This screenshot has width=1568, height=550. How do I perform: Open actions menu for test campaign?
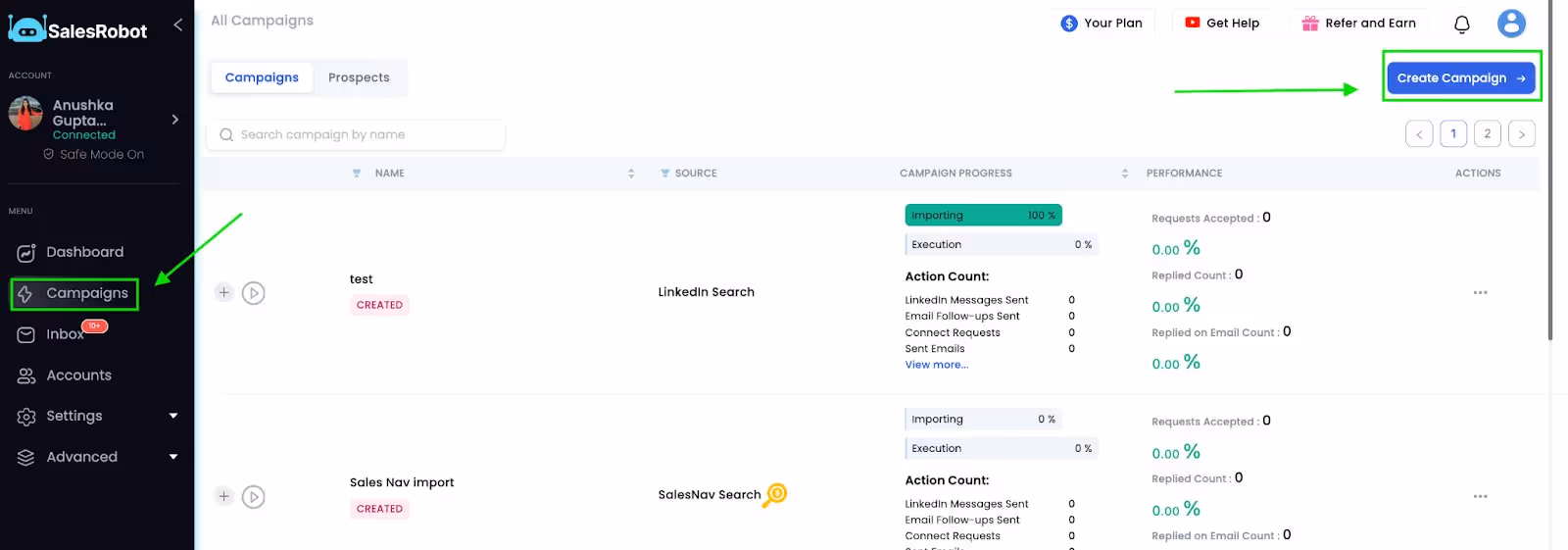pyautogui.click(x=1480, y=292)
